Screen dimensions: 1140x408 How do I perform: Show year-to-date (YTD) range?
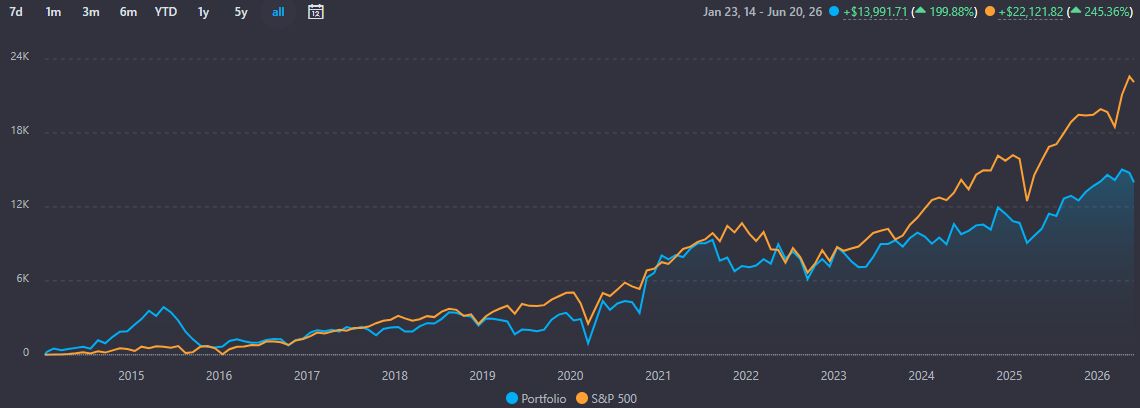pyautogui.click(x=166, y=12)
